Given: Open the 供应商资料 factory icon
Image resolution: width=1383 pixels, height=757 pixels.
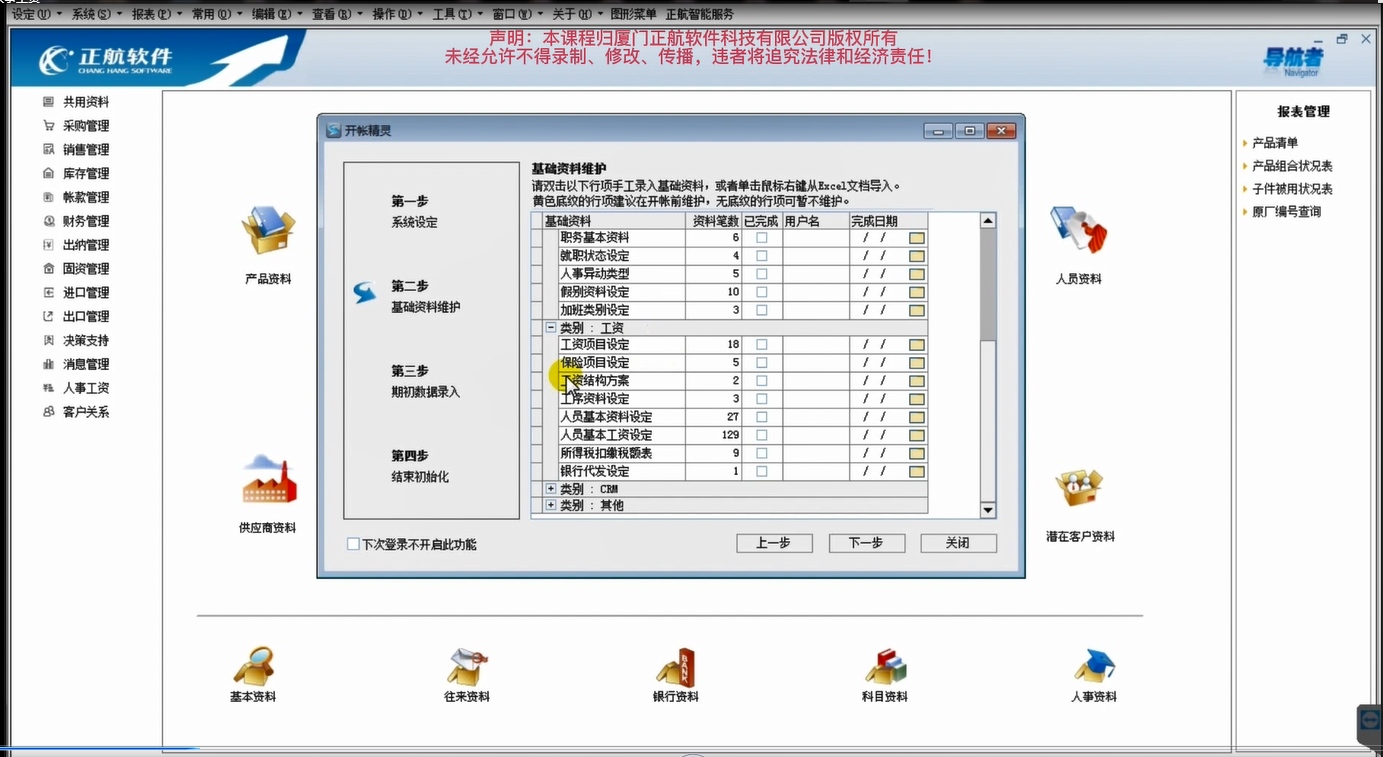Looking at the screenshot, I should 268,480.
